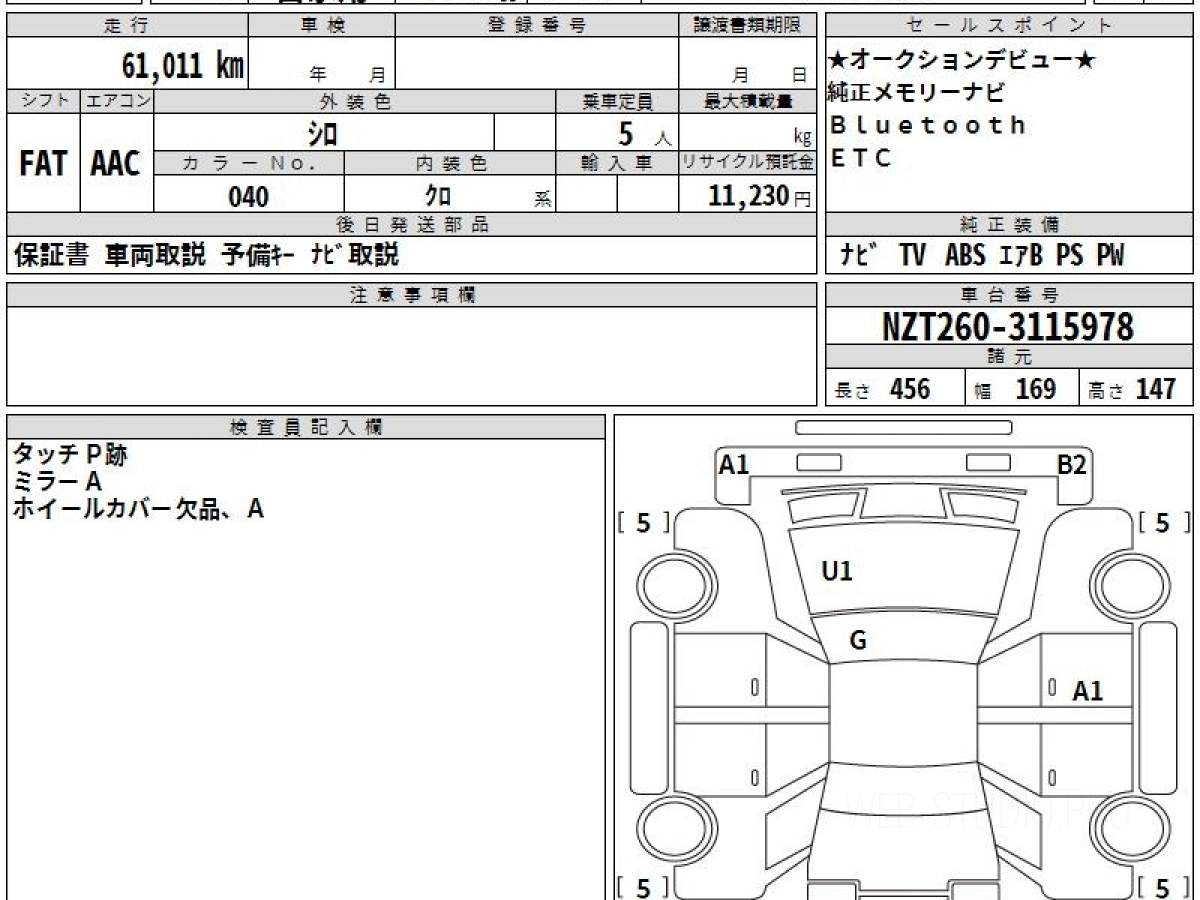Select PW in equipment row
The height and width of the screenshot is (900, 1200).
1110,256
